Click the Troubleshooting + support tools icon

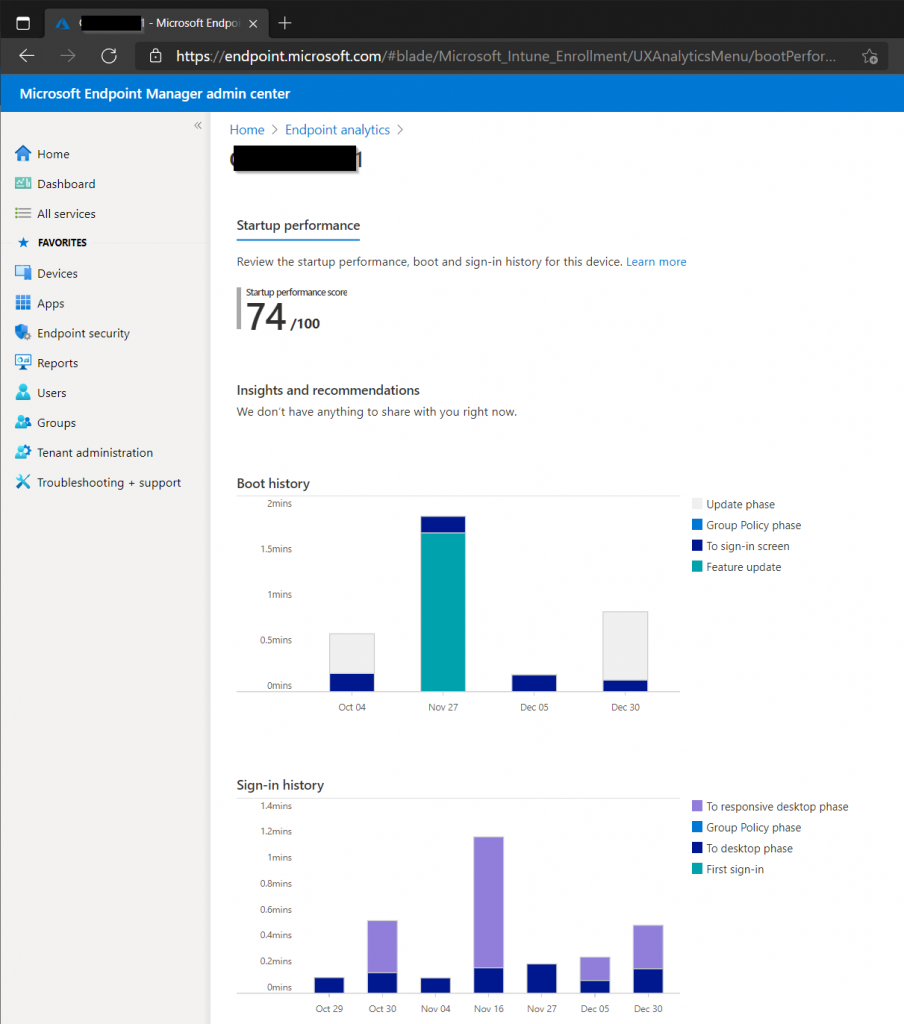tap(23, 482)
